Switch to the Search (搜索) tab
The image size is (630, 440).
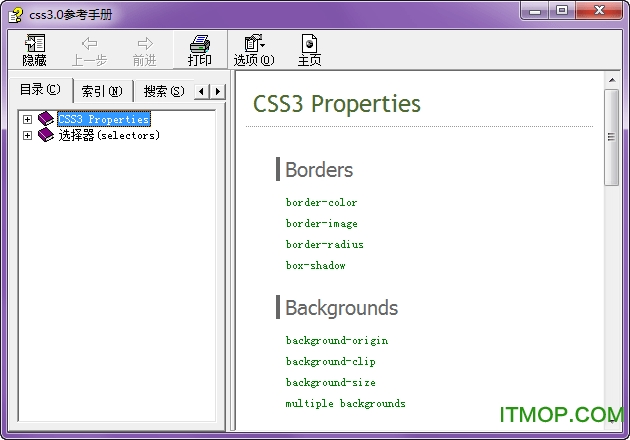click(163, 91)
